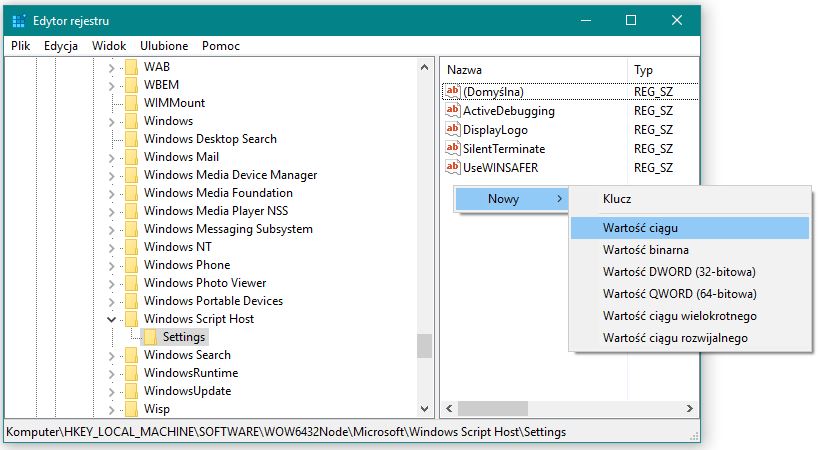The image size is (818, 450).
Task: Click the string icon next to DisplayLogo
Action: coord(452,129)
